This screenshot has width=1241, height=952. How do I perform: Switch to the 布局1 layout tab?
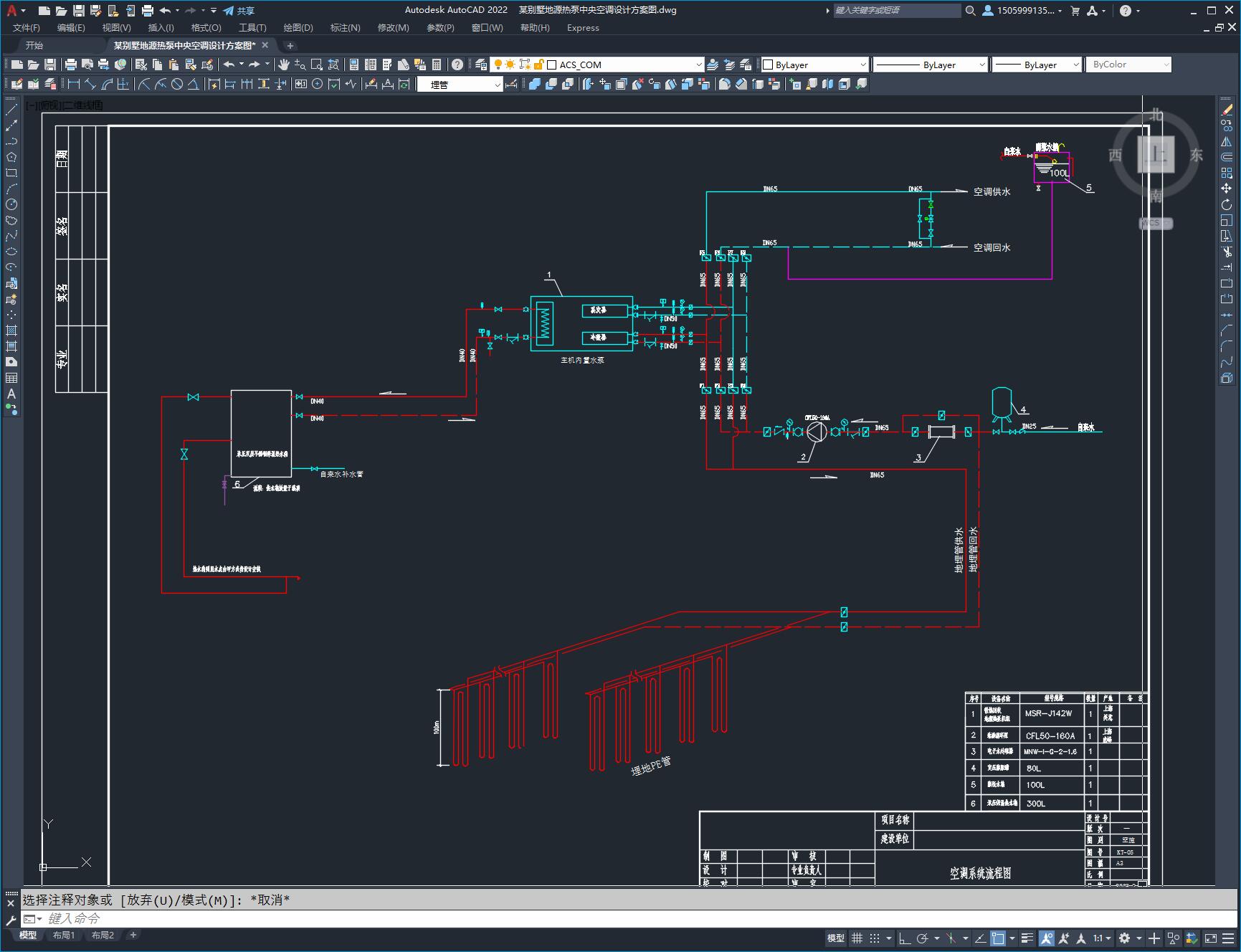coord(64,935)
